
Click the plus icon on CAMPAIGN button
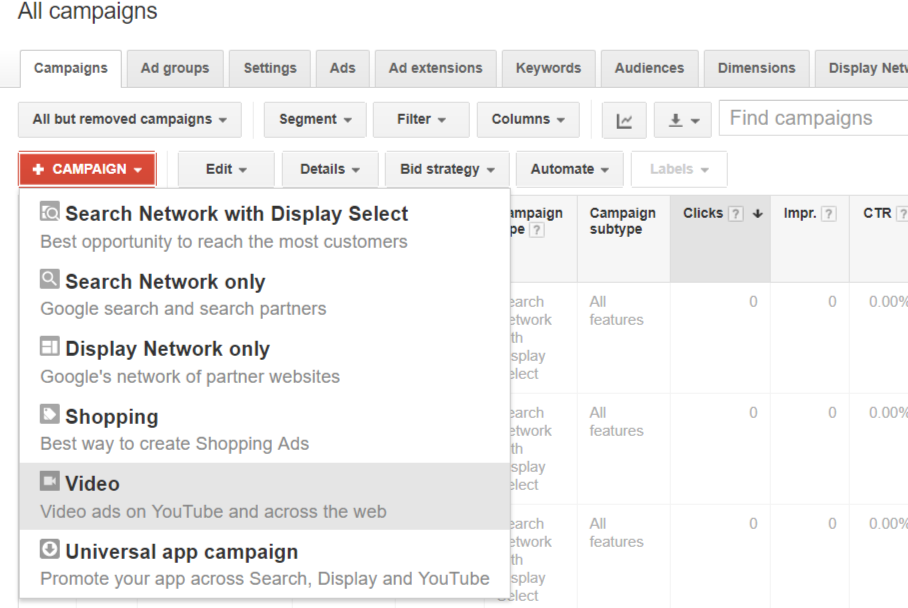(38, 169)
